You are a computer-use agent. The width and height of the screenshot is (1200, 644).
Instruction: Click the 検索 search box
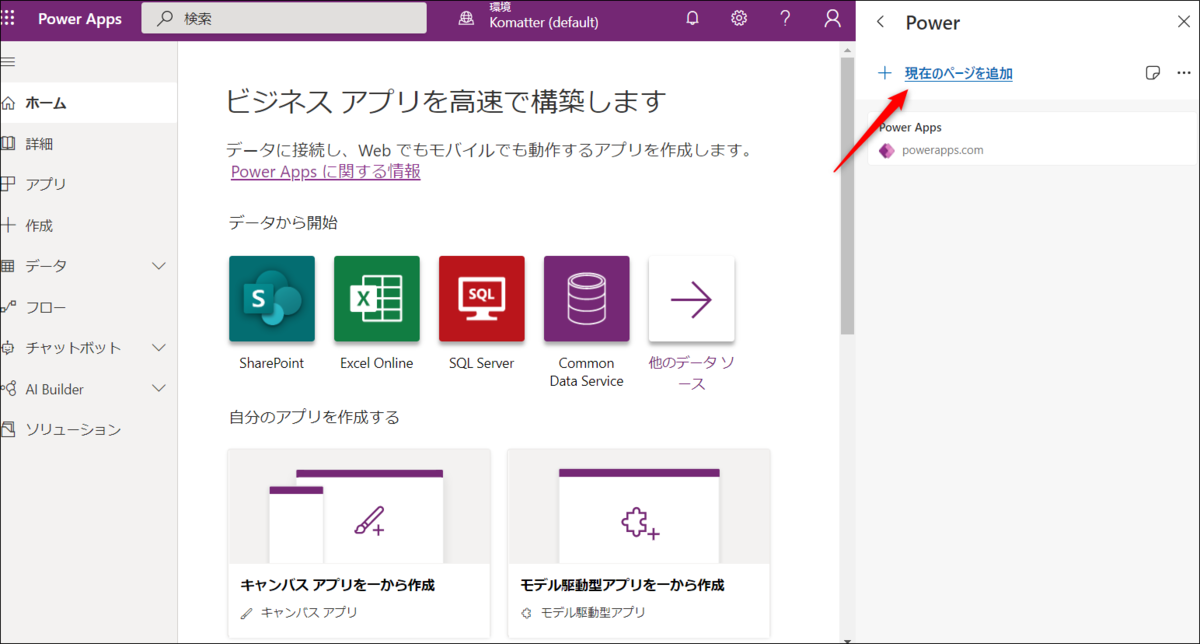(284, 19)
